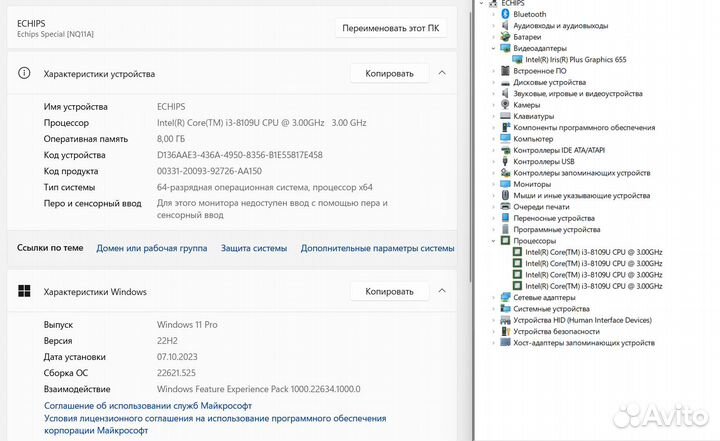
Task: Click the install date 07.10.2023
Action: pyautogui.click(x=177, y=356)
